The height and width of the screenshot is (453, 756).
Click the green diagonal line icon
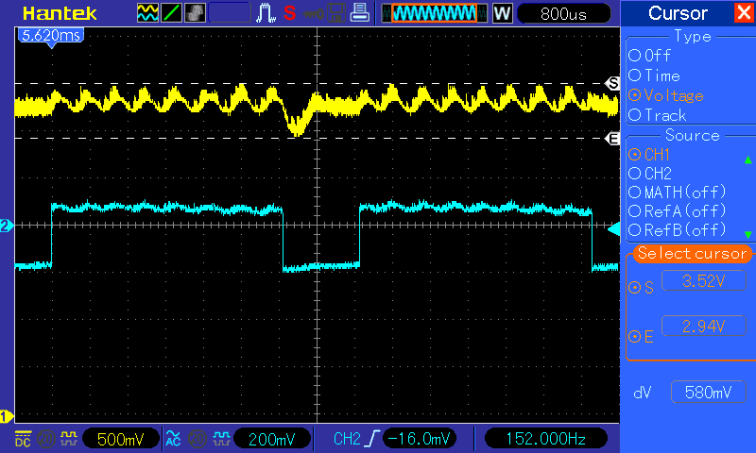pyautogui.click(x=171, y=13)
